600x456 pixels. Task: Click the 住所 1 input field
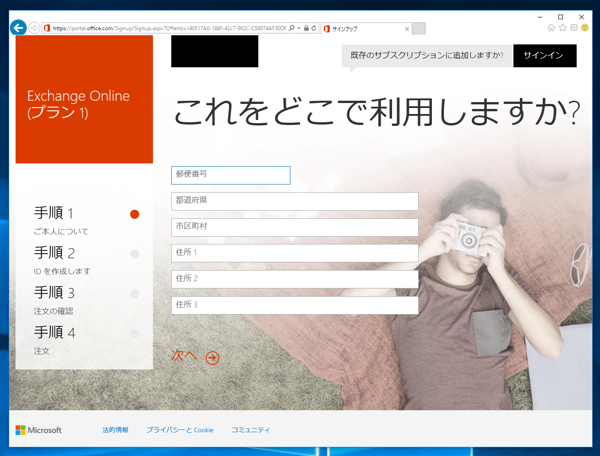pos(295,253)
